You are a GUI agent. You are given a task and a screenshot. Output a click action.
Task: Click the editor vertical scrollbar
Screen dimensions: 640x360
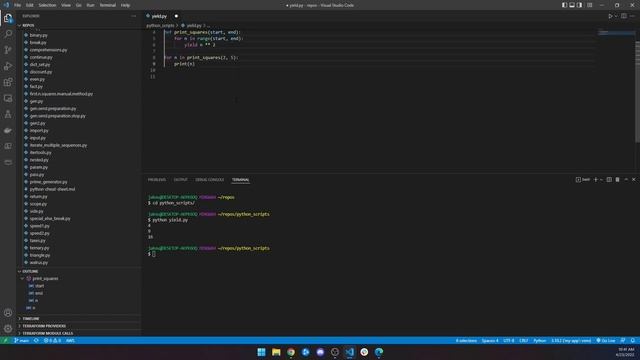[x=638, y=92]
